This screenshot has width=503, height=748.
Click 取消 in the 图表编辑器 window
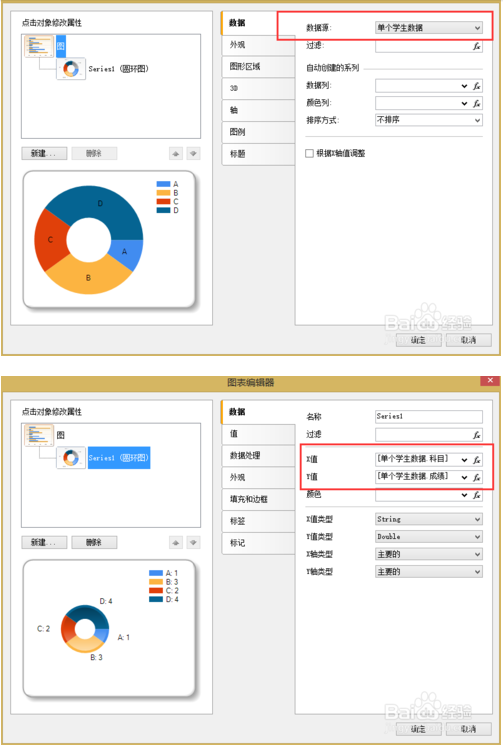[x=469, y=729]
